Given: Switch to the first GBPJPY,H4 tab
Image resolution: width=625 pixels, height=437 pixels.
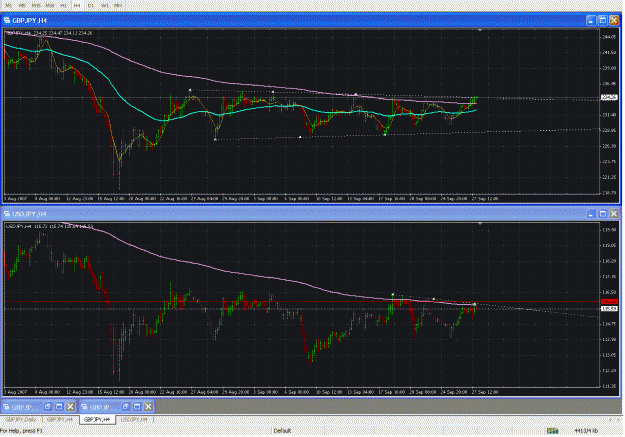Looking at the screenshot, I should coord(60,420).
